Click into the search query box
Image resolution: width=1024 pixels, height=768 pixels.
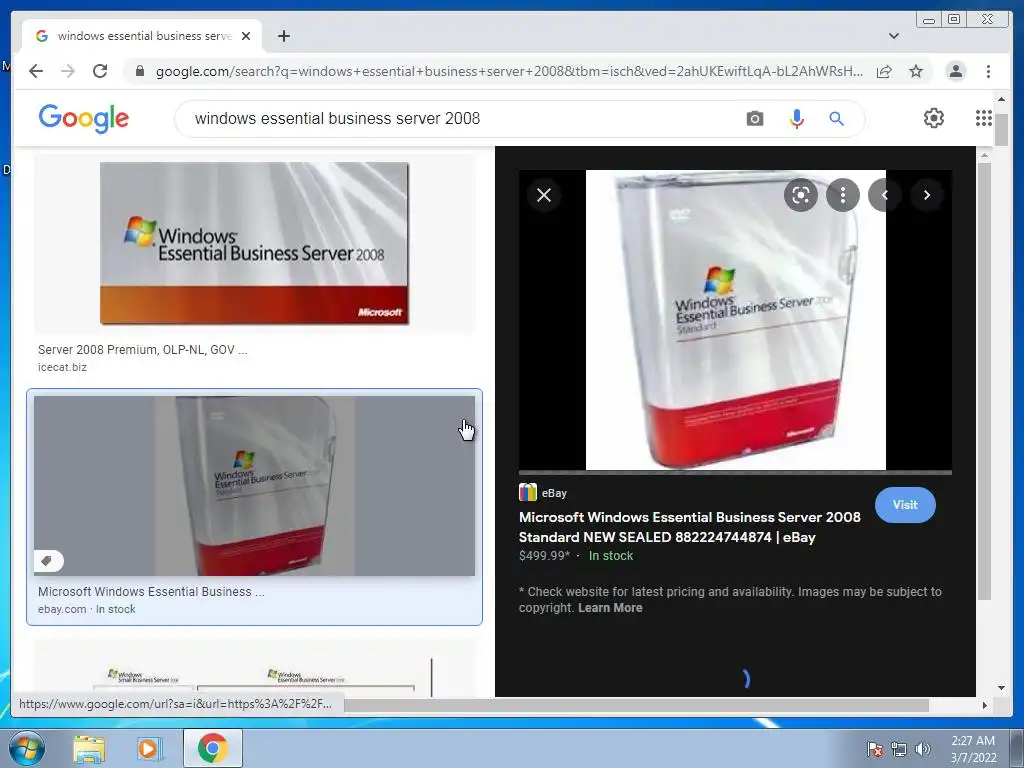click(457, 119)
